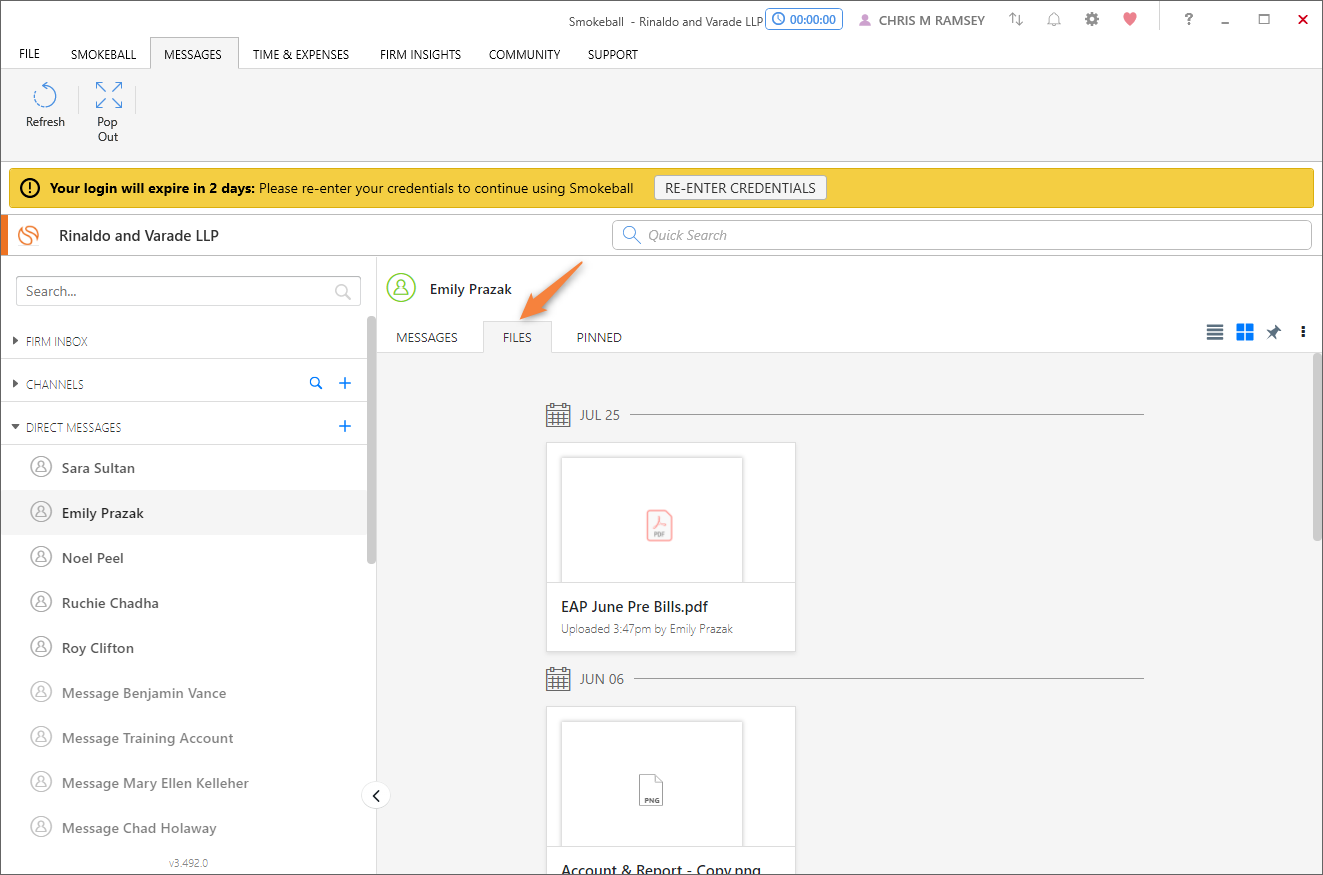Screen dimensions: 1323x875
Task: Click Rinaldo and Varade LLP firm name
Action: pos(139,236)
